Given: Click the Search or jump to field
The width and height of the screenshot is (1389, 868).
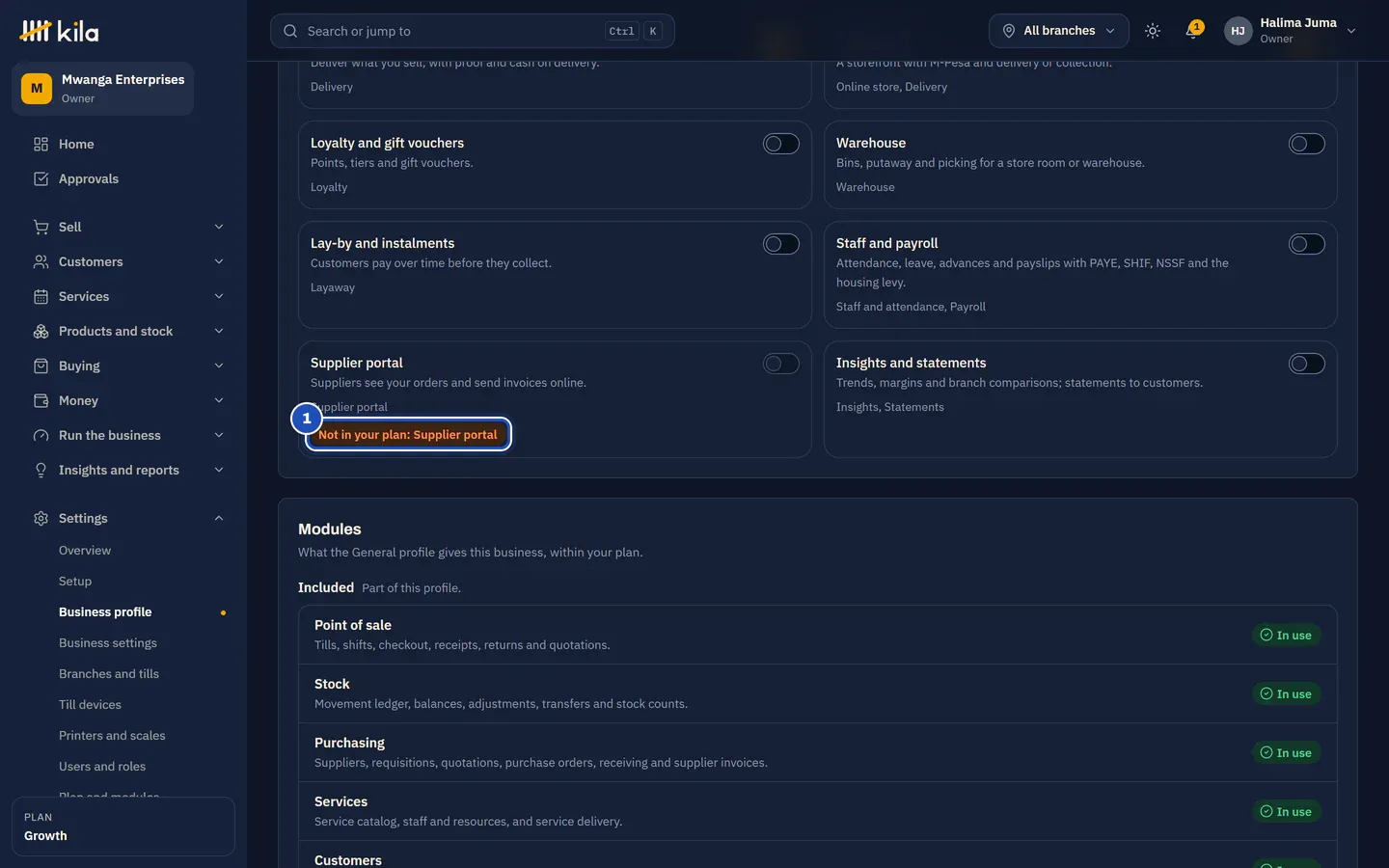Looking at the screenshot, I should click(x=472, y=31).
